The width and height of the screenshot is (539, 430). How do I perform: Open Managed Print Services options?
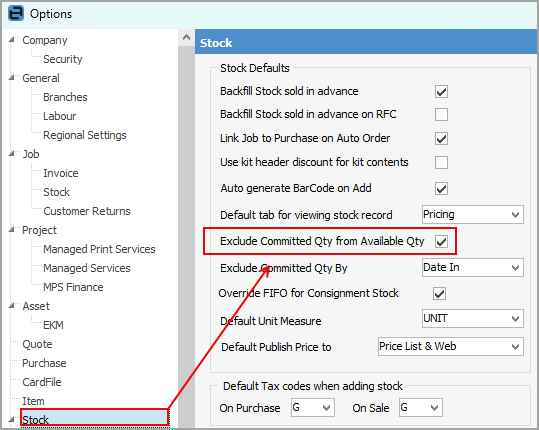tap(99, 249)
